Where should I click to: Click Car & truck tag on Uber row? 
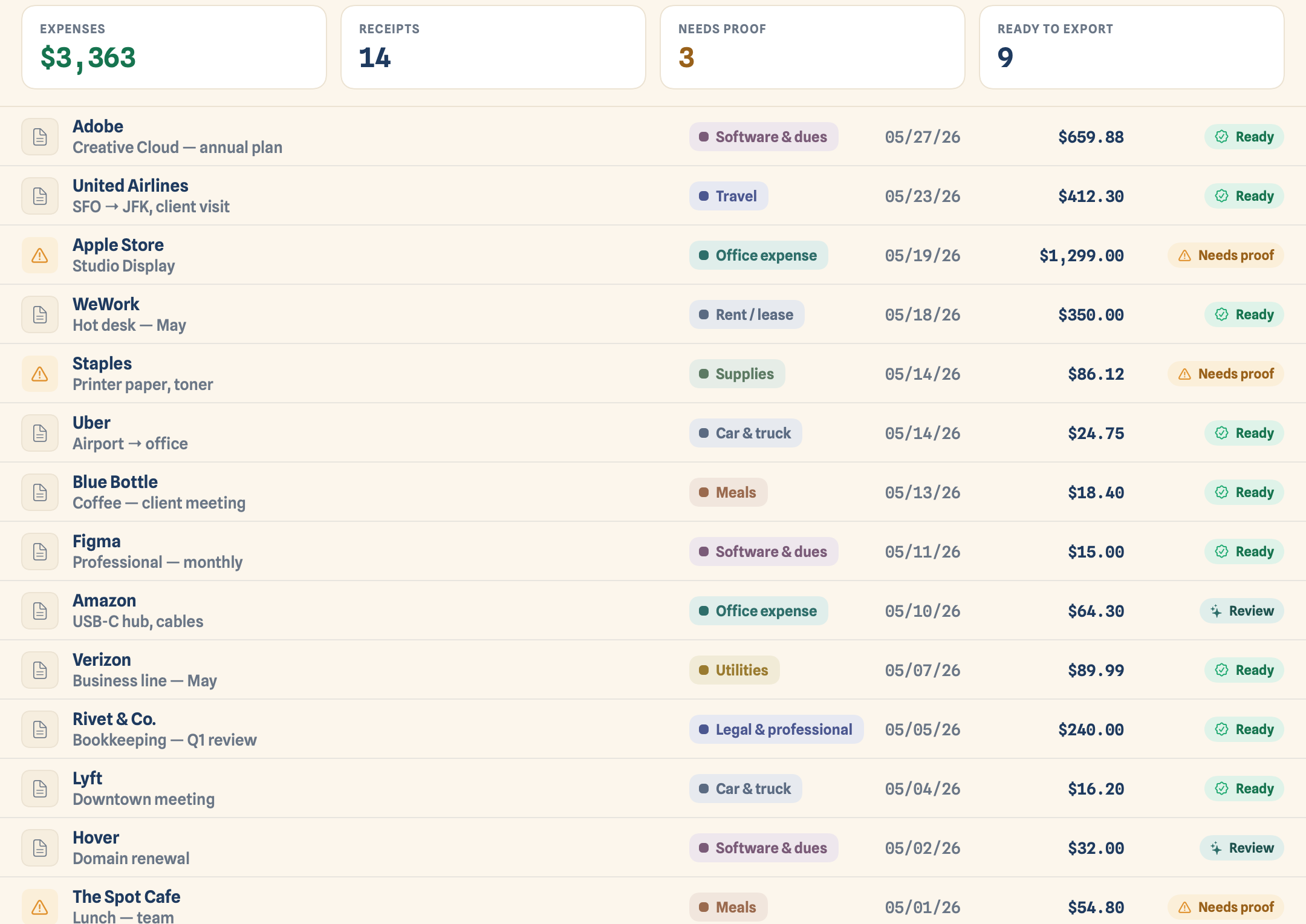click(x=746, y=433)
